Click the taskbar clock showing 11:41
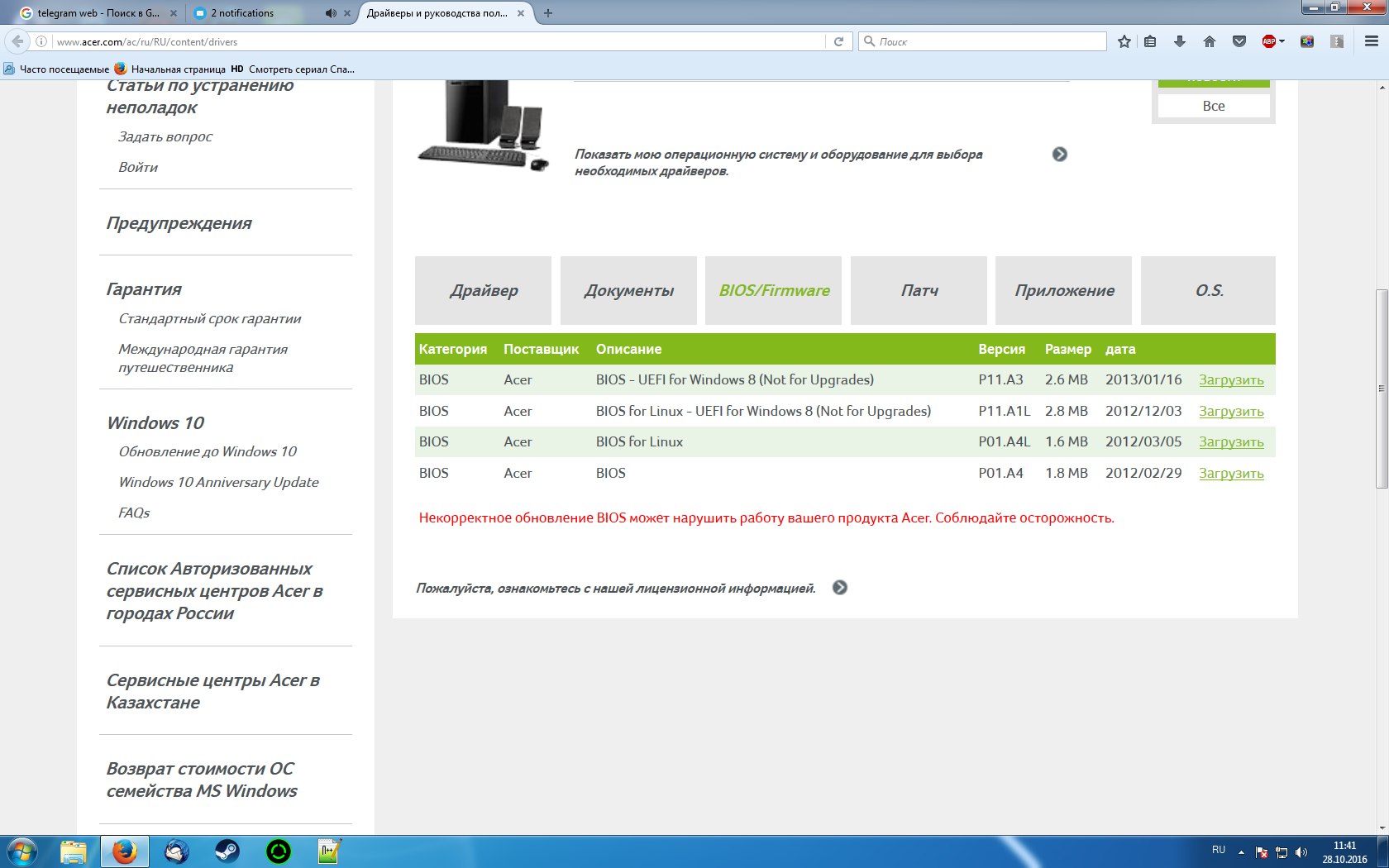 coord(1344,852)
